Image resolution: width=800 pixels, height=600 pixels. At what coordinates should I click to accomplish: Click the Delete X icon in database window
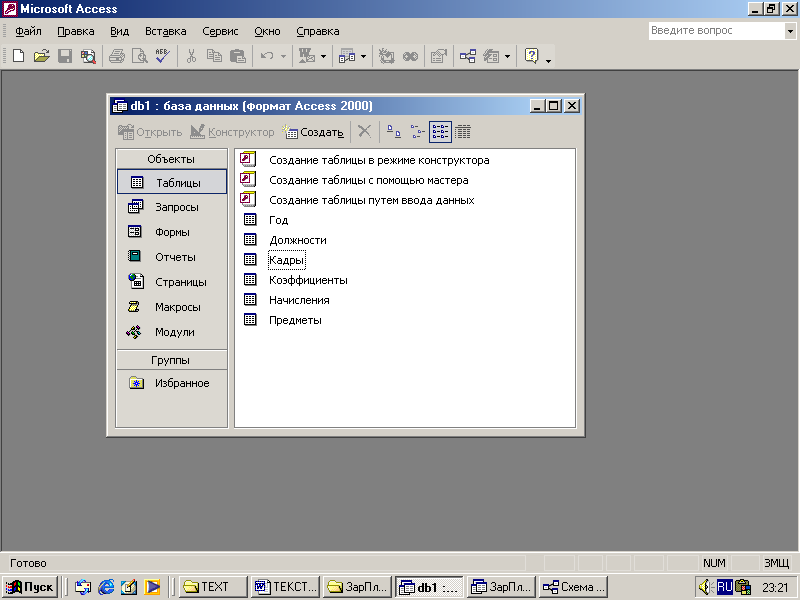coord(364,132)
